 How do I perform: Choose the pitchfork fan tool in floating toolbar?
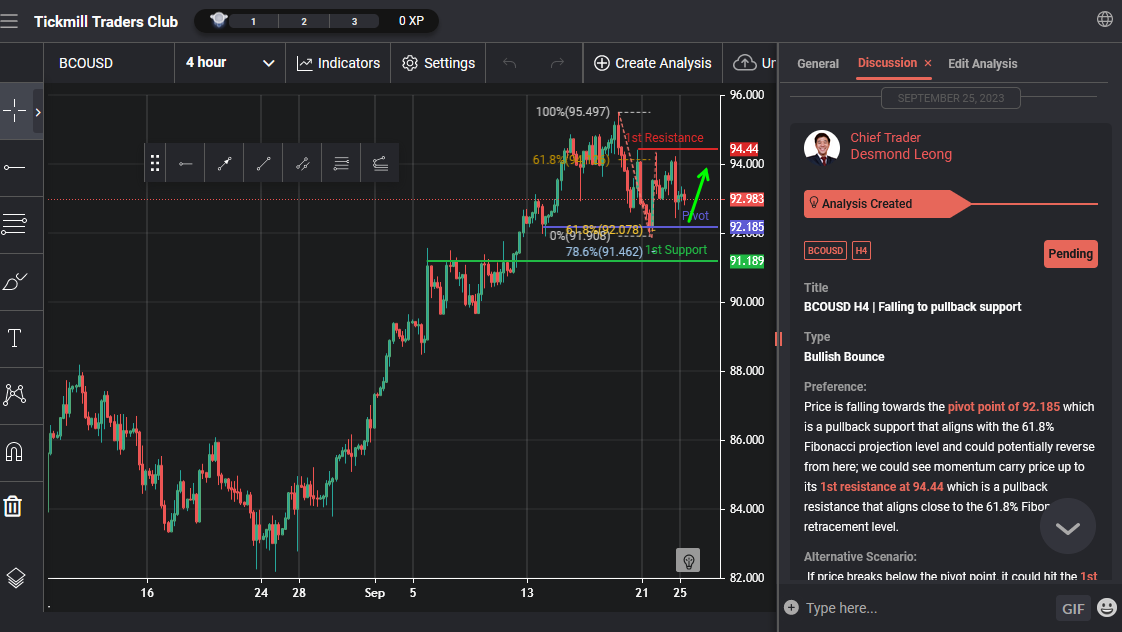click(380, 163)
